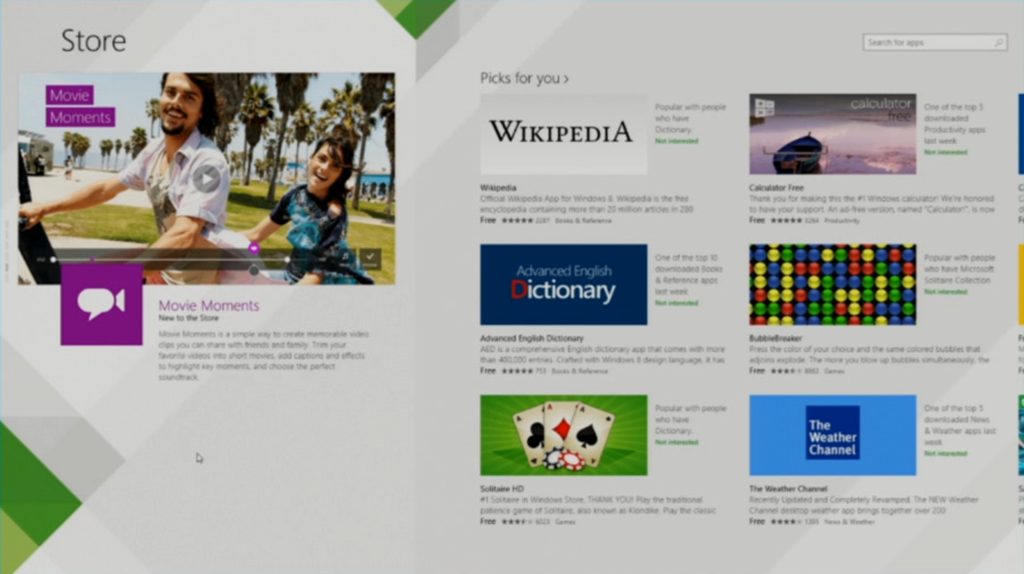Click the Store page title
Viewport: 1024px width, 574px height.
[93, 40]
